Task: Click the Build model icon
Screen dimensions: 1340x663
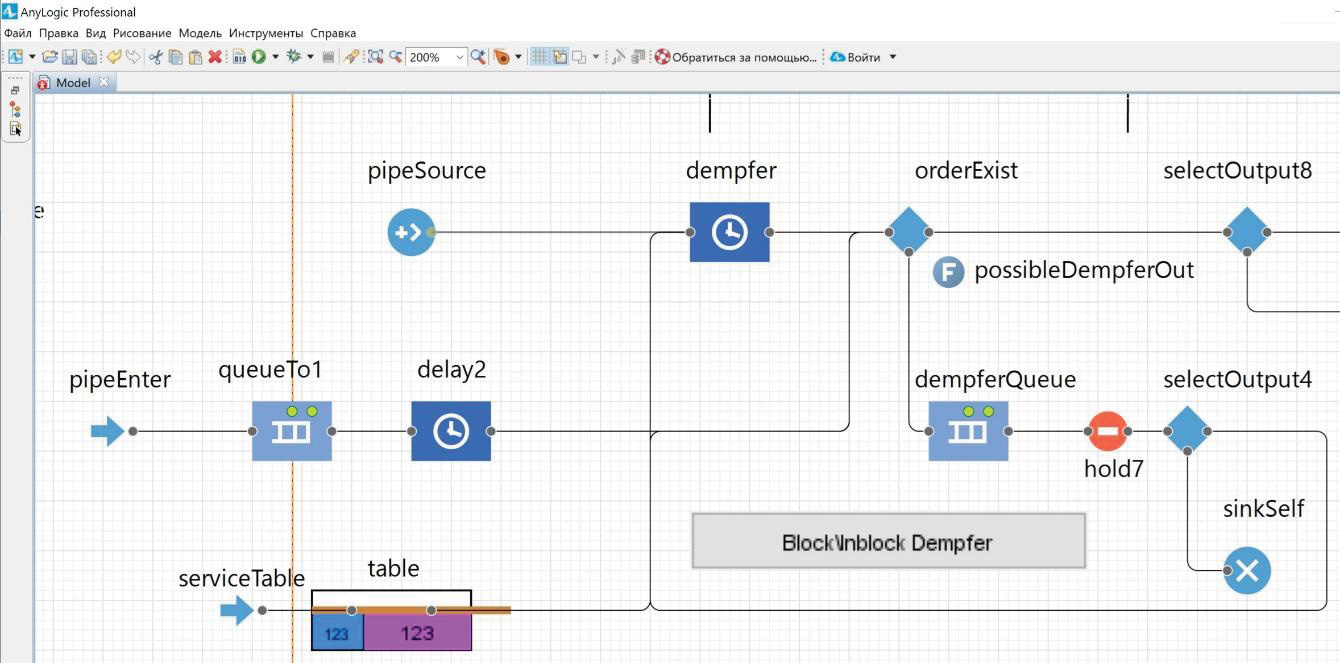Action: [x=240, y=57]
